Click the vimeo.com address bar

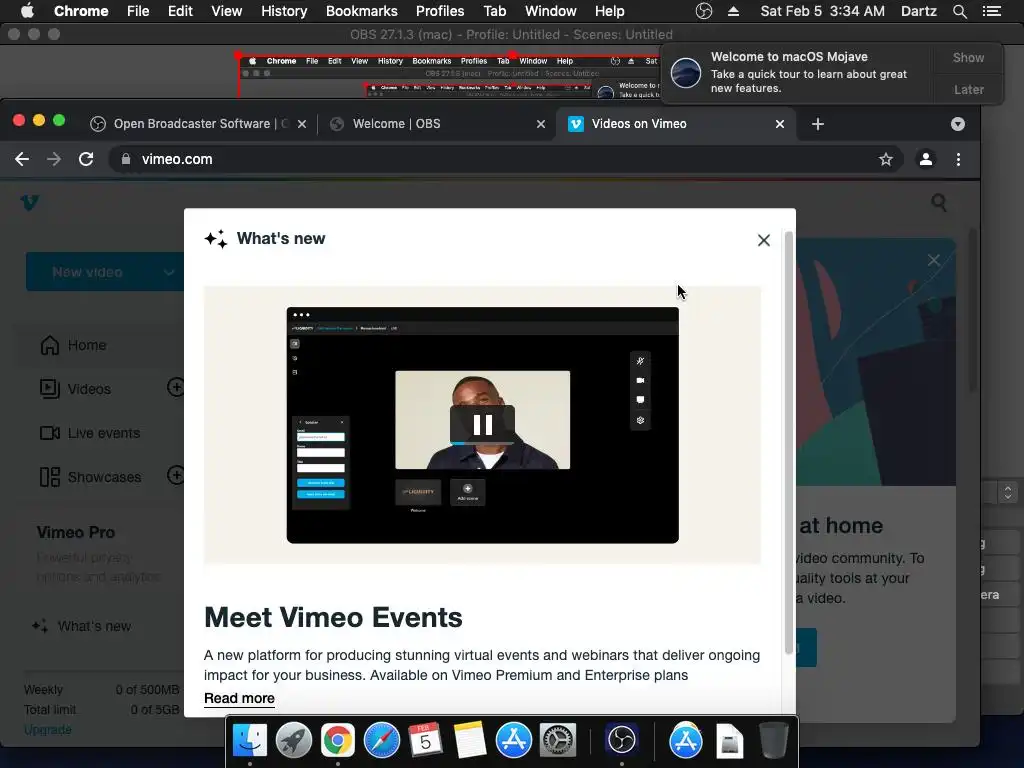pyautogui.click(x=503, y=159)
